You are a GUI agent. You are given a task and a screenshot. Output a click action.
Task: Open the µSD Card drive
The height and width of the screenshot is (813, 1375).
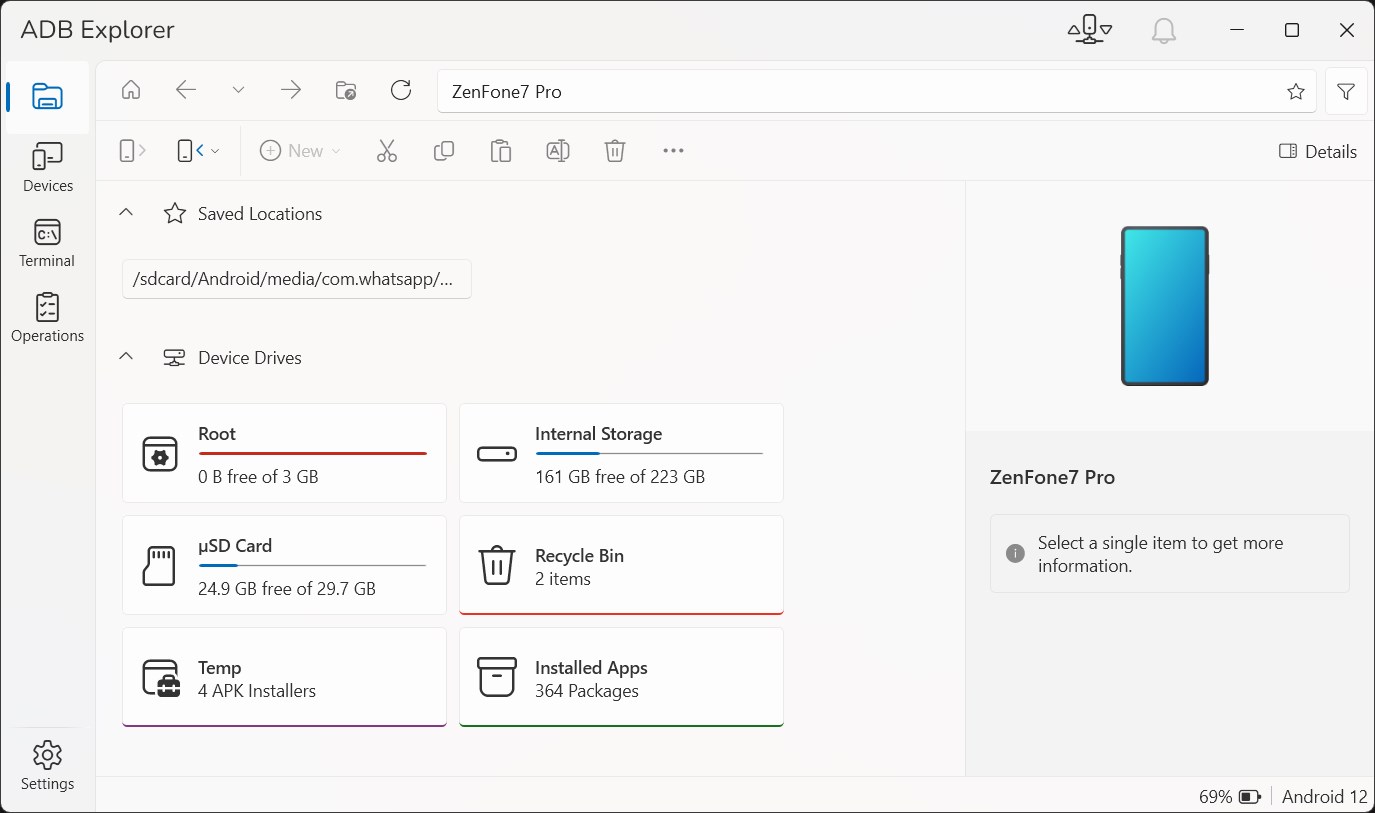284,565
